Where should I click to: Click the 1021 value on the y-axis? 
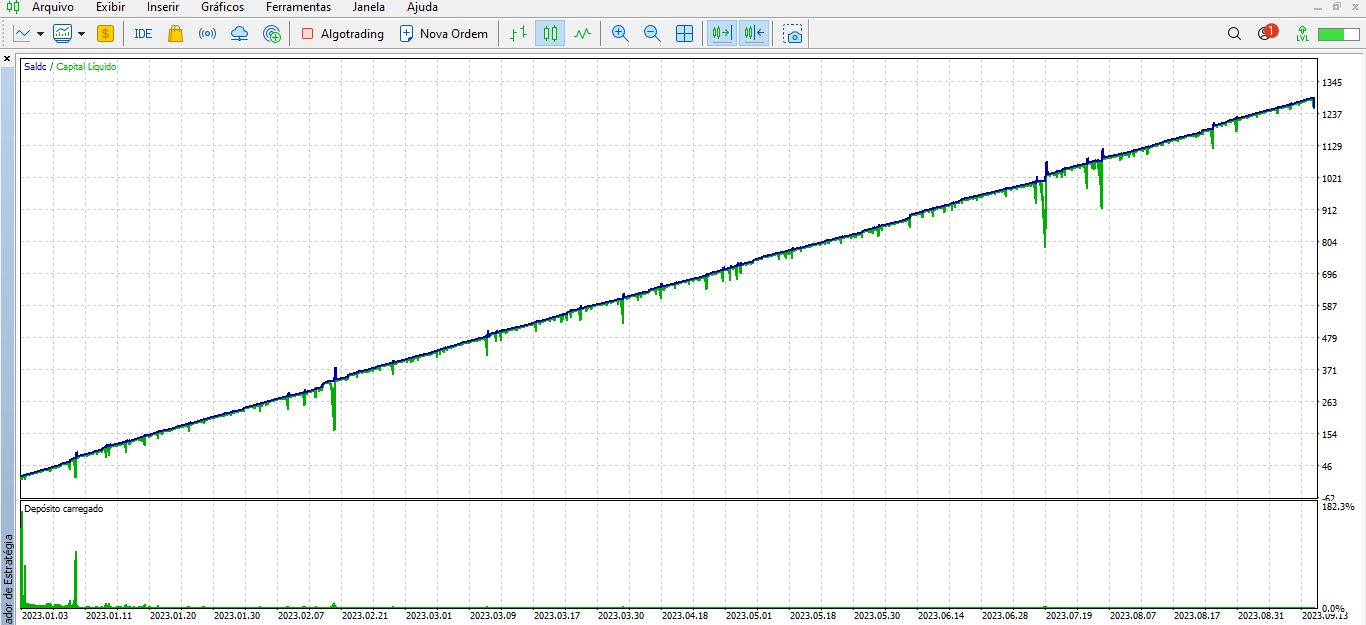pos(1332,178)
